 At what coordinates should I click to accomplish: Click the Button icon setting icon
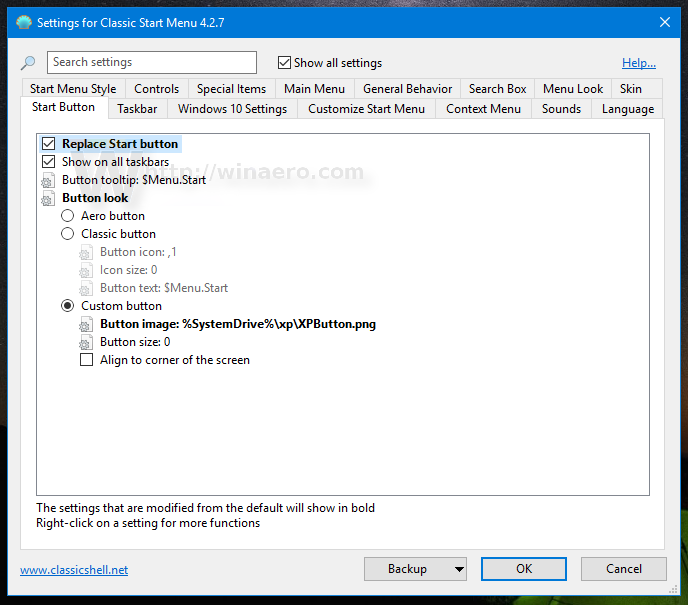tap(86, 252)
